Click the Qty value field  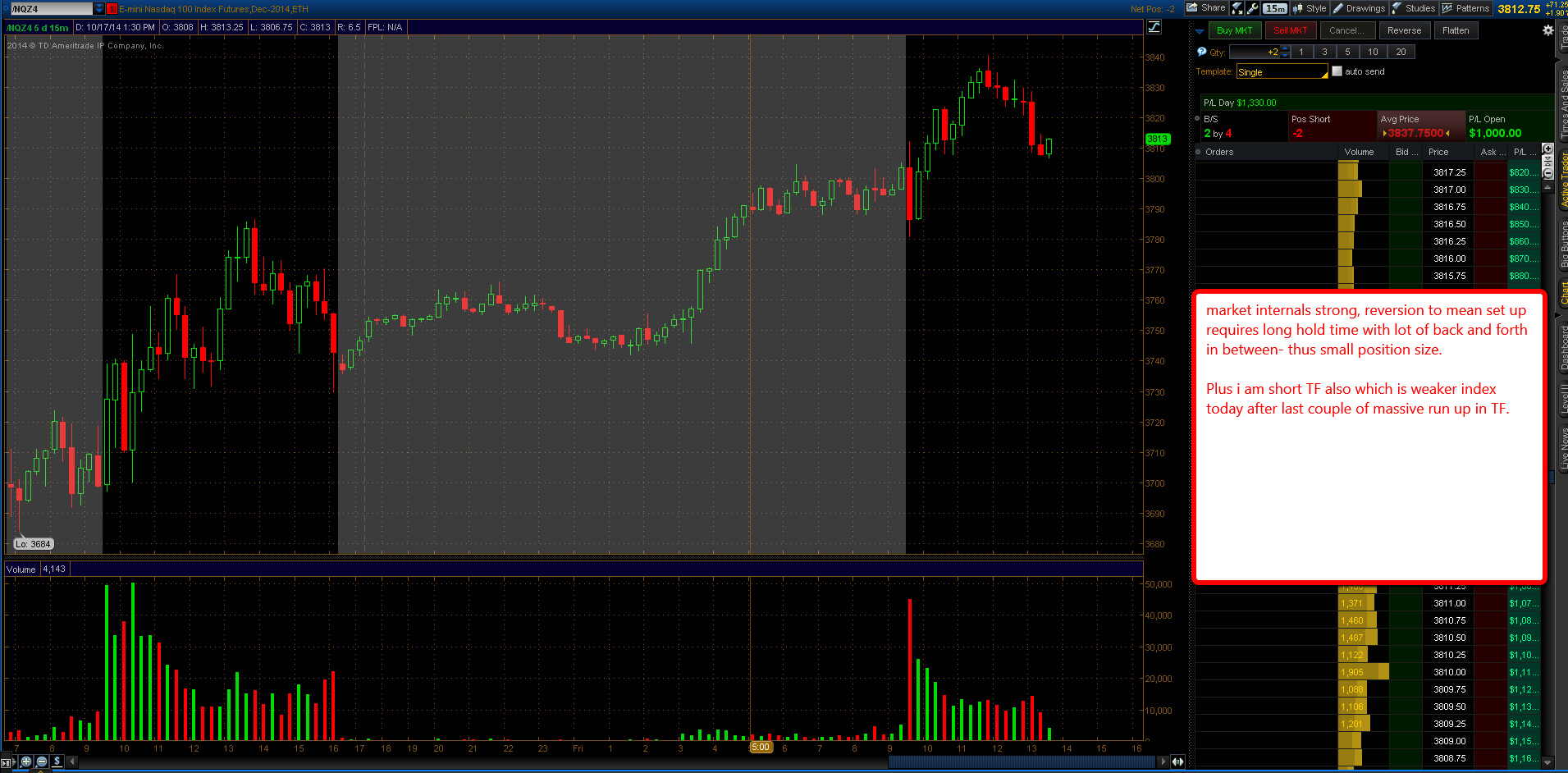point(1254,52)
